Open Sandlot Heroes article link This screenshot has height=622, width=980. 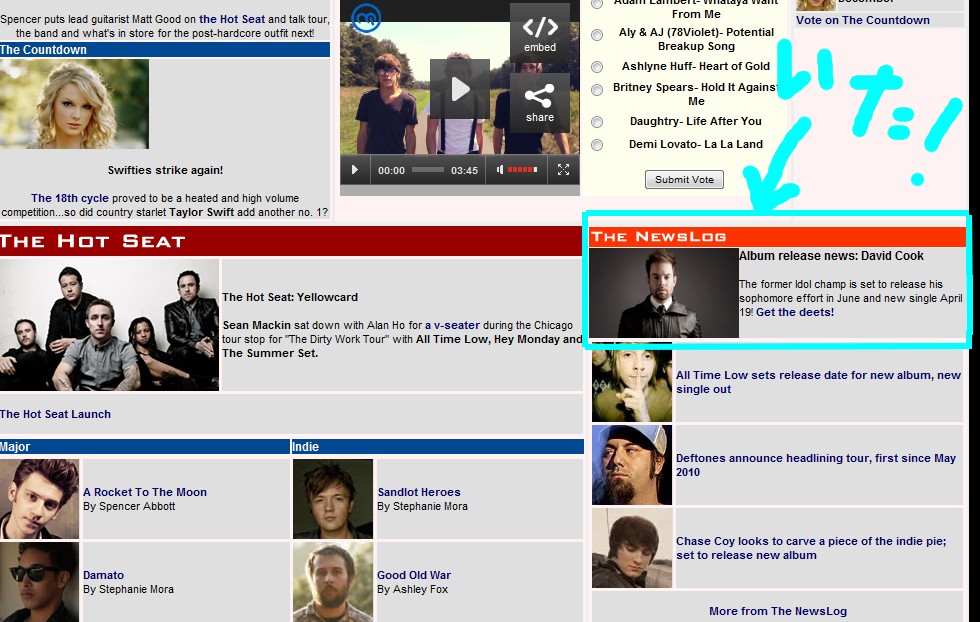point(419,492)
